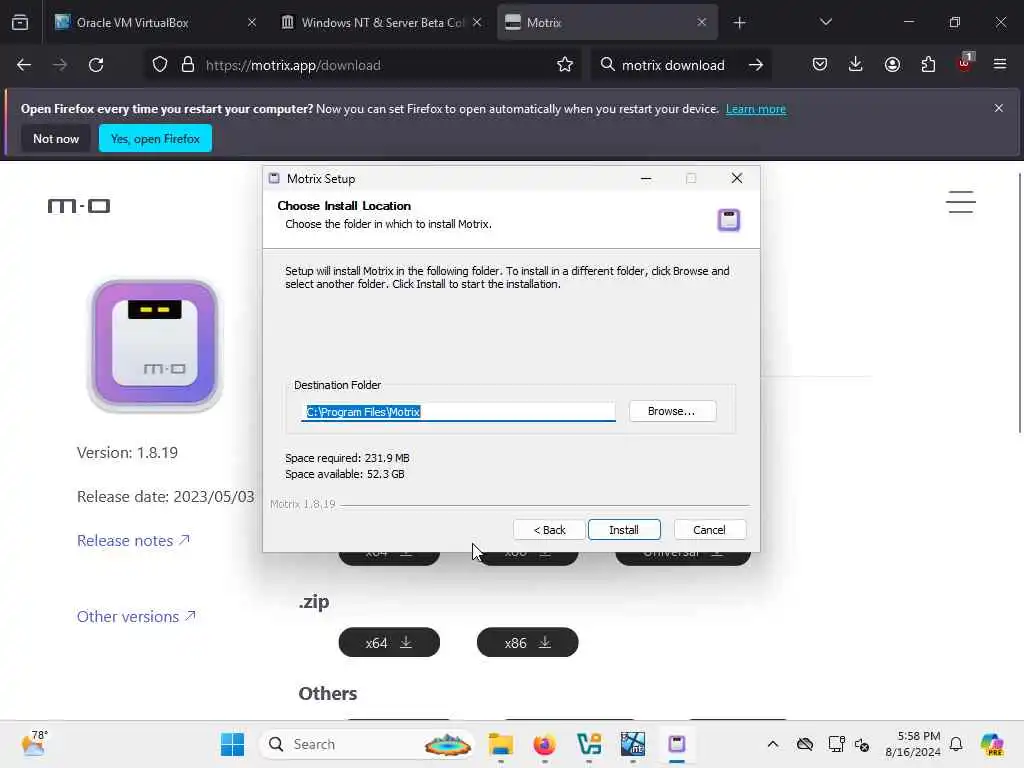Click the taskbar Search box
Screen dimensions: 1024x768
pyautogui.click(x=367, y=744)
